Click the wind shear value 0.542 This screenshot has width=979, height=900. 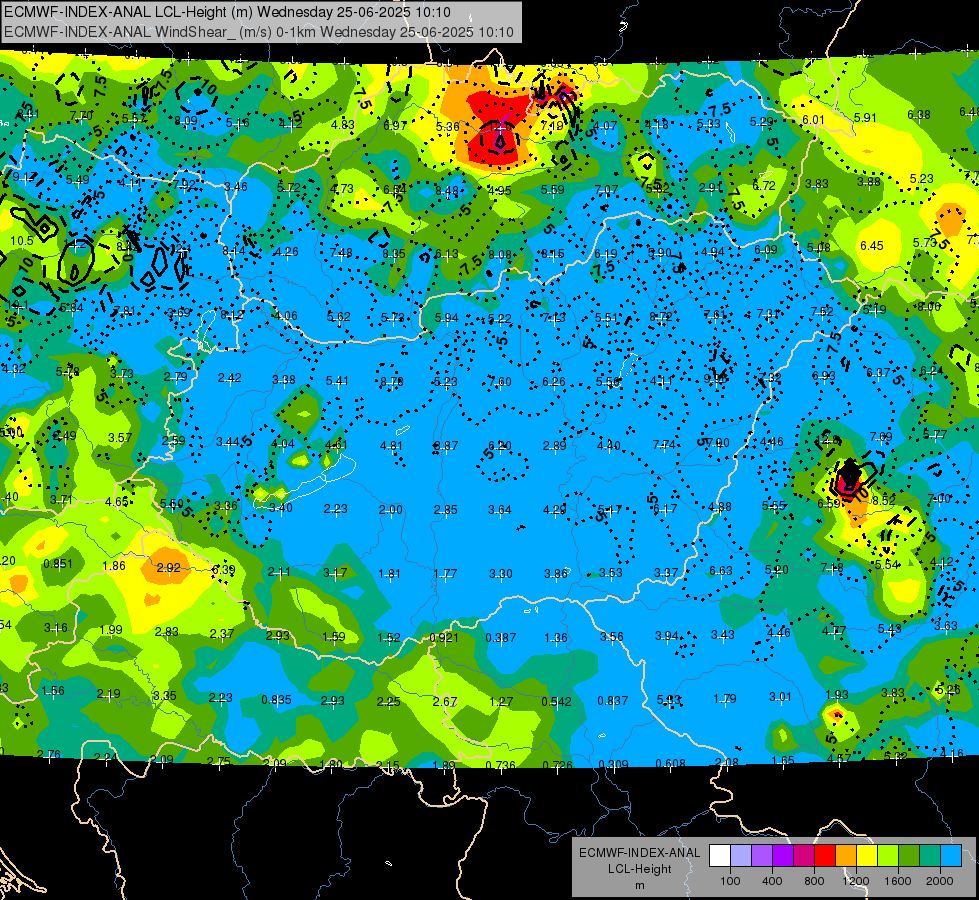coord(556,701)
